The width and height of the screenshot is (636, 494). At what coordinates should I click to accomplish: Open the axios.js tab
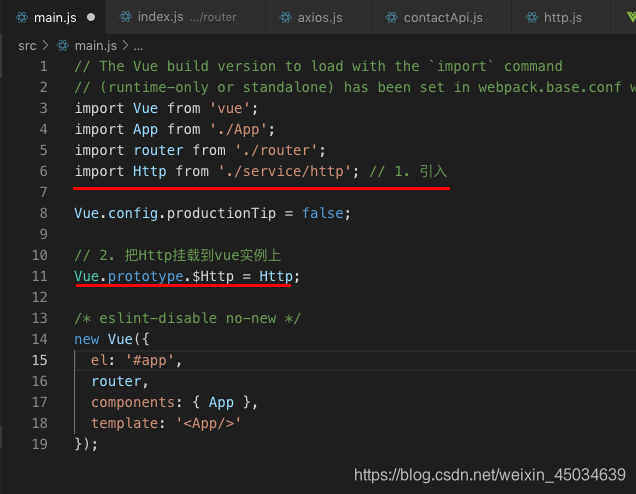[x=318, y=17]
